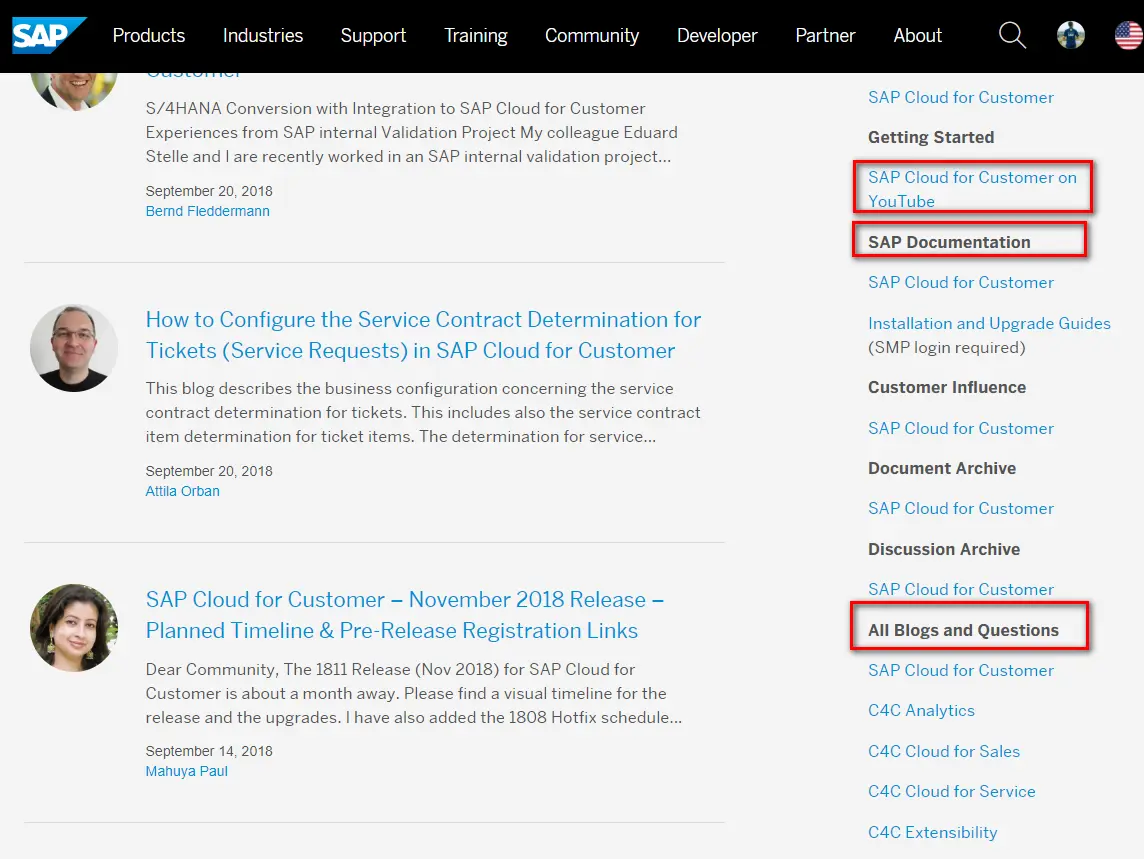Click the service contract blog excerpt text
Viewport: 1144px width, 859px height.
pyautogui.click(x=423, y=412)
